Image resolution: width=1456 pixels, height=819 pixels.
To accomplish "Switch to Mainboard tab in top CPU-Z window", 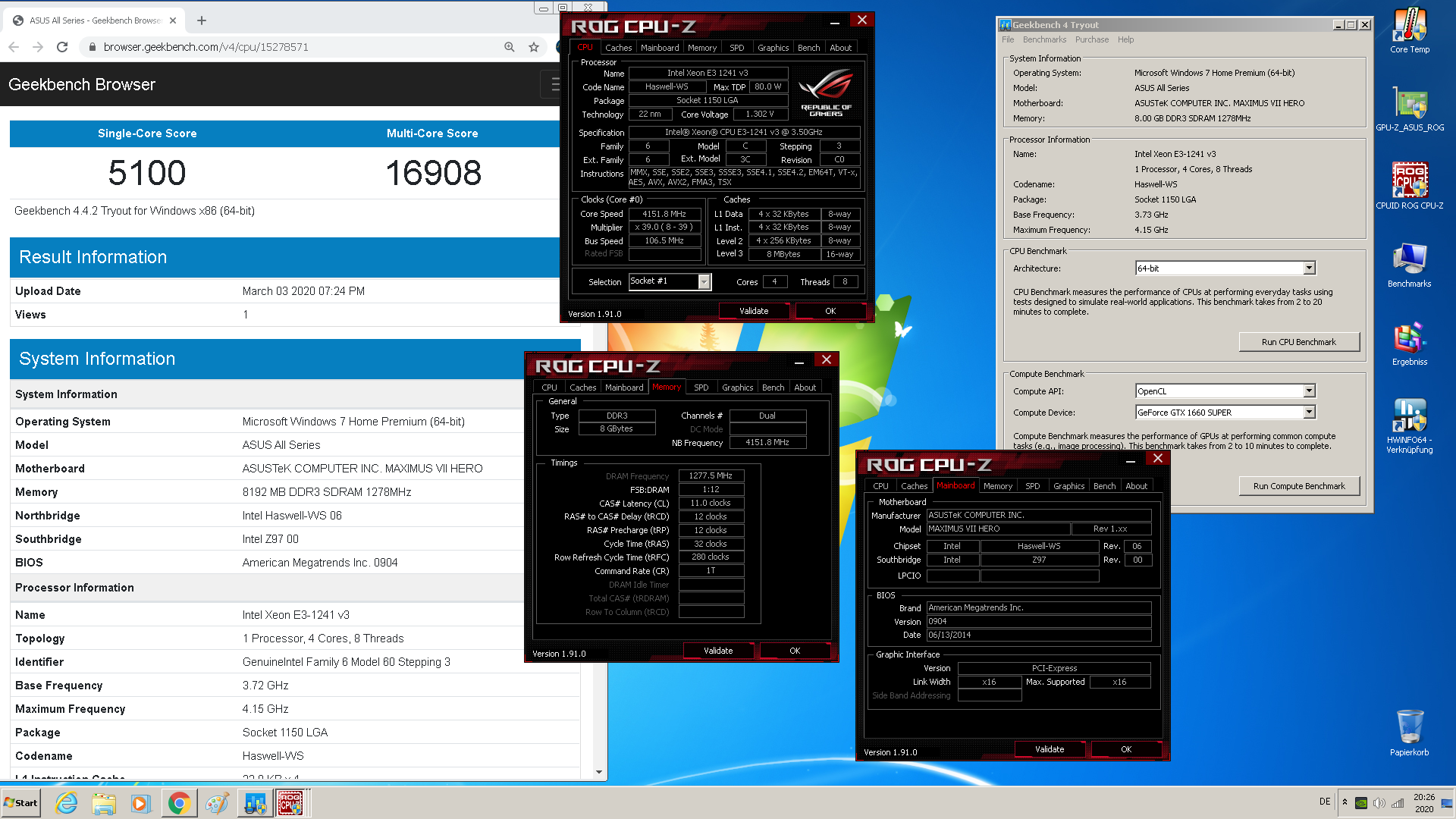I will point(660,48).
